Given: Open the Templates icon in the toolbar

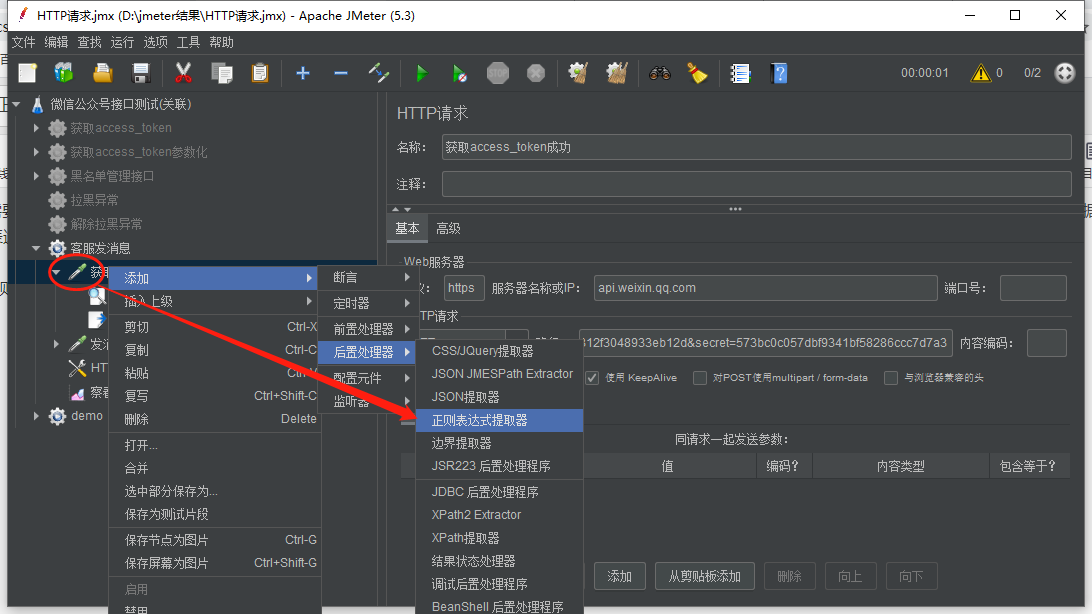Looking at the screenshot, I should click(x=64, y=73).
